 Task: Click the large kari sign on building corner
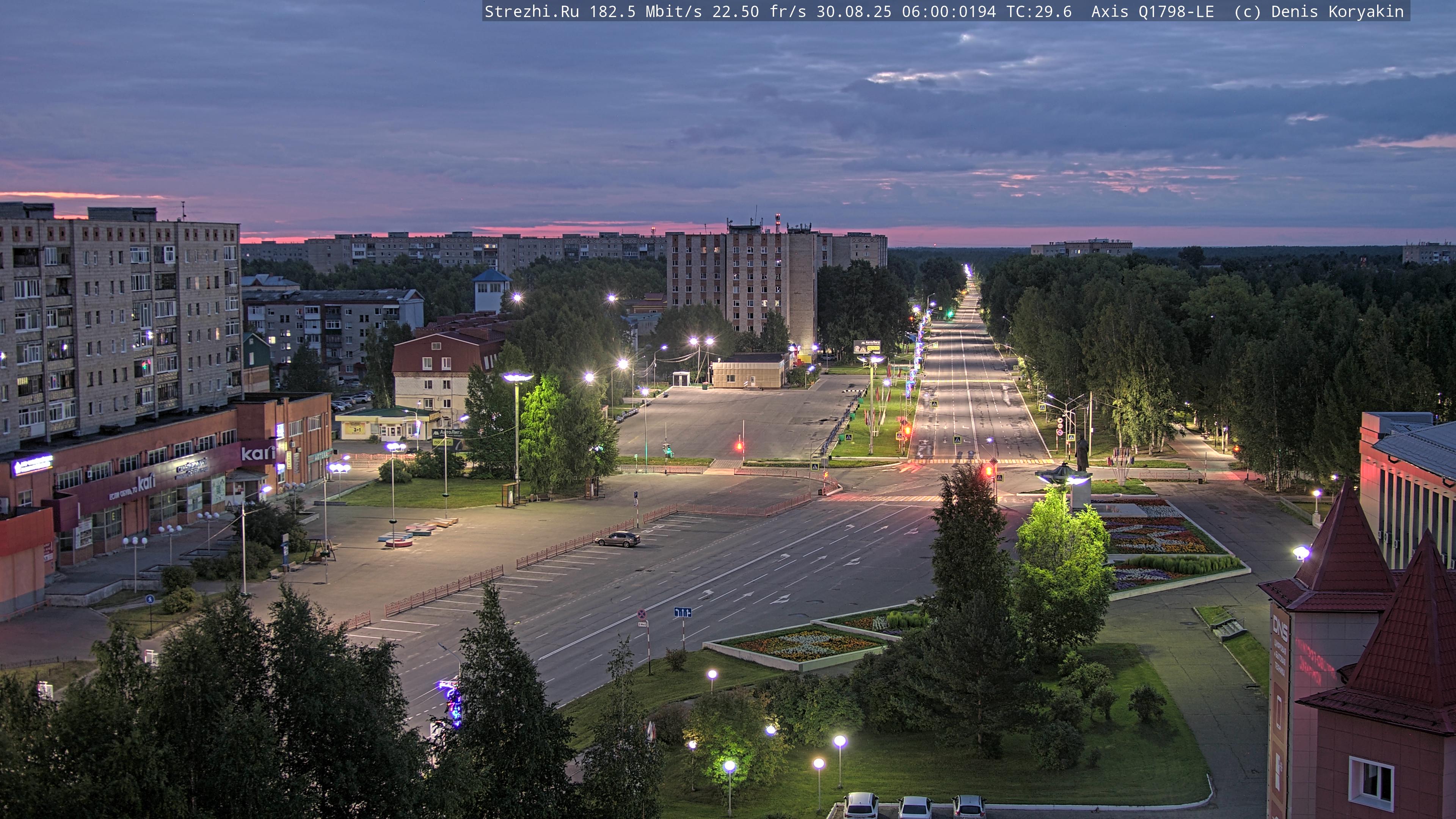258,453
